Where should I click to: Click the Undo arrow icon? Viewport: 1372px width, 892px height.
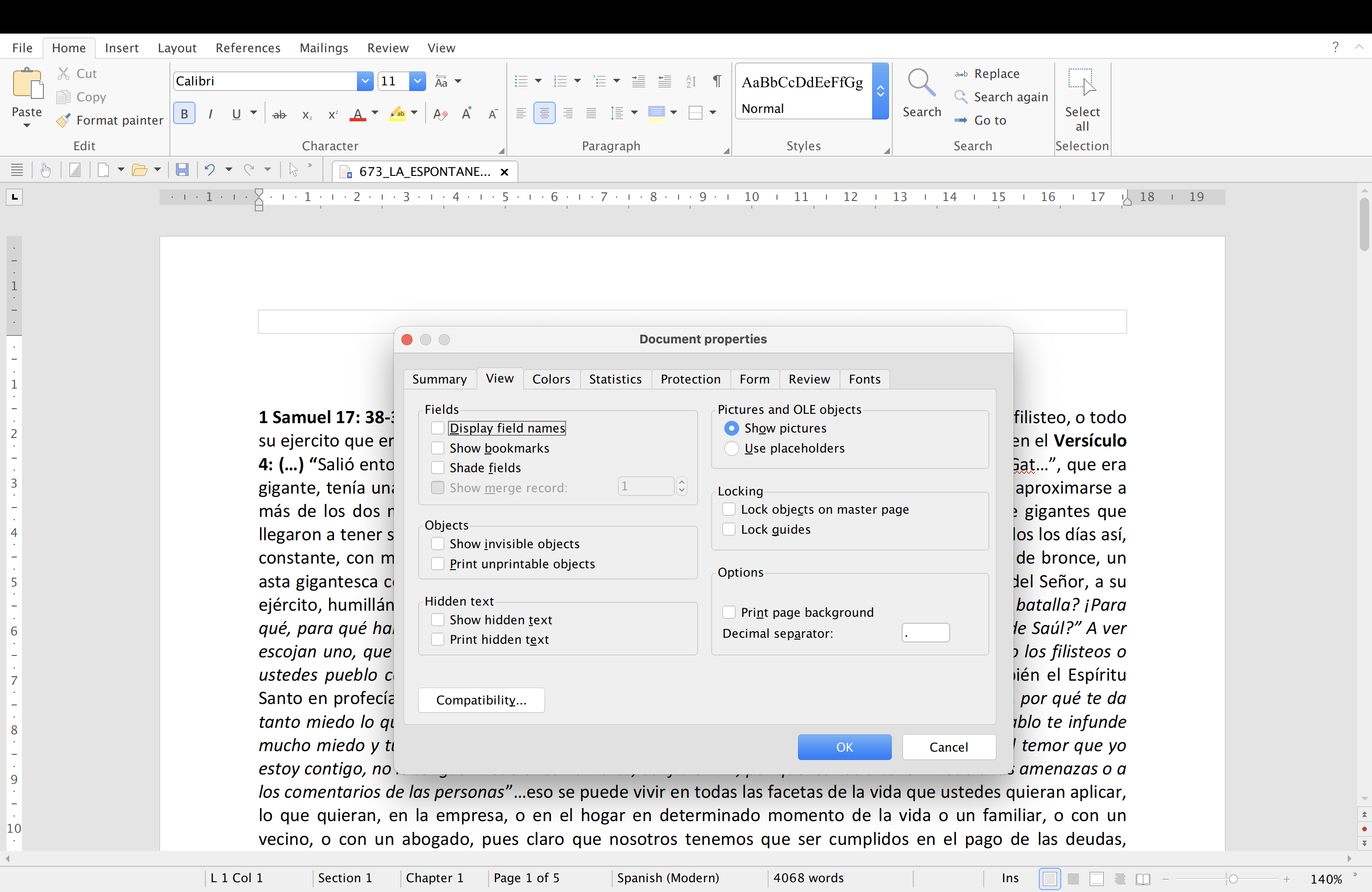[x=210, y=169]
